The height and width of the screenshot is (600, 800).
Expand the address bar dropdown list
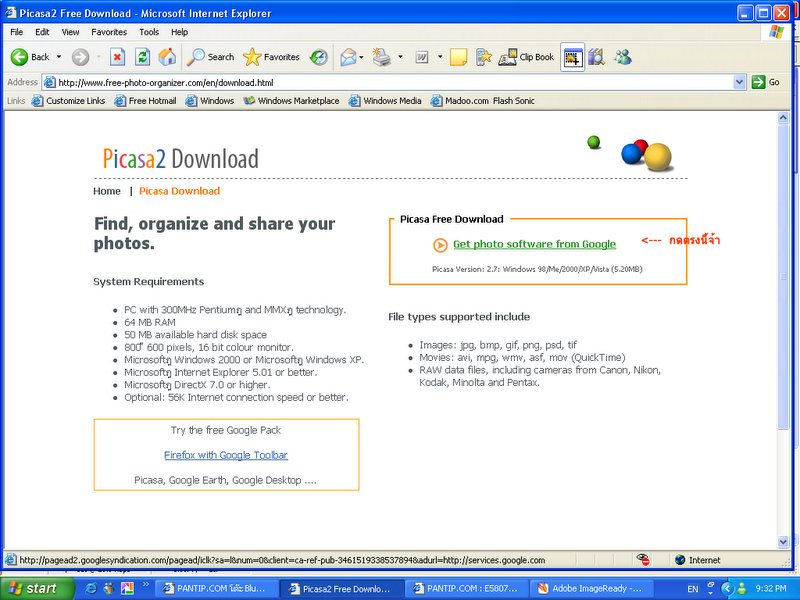740,82
